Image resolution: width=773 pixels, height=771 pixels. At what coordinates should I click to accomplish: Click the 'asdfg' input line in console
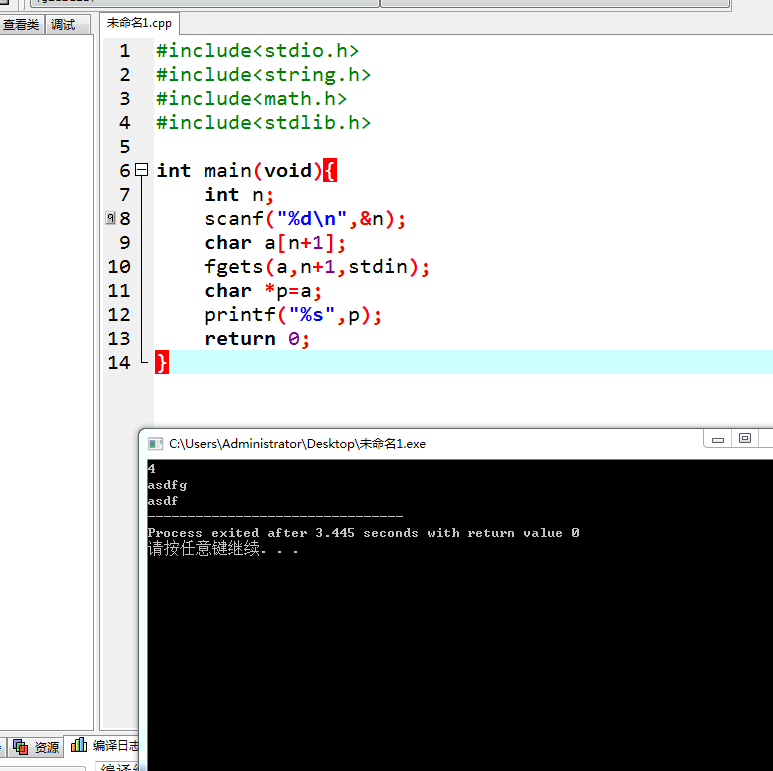(167, 485)
